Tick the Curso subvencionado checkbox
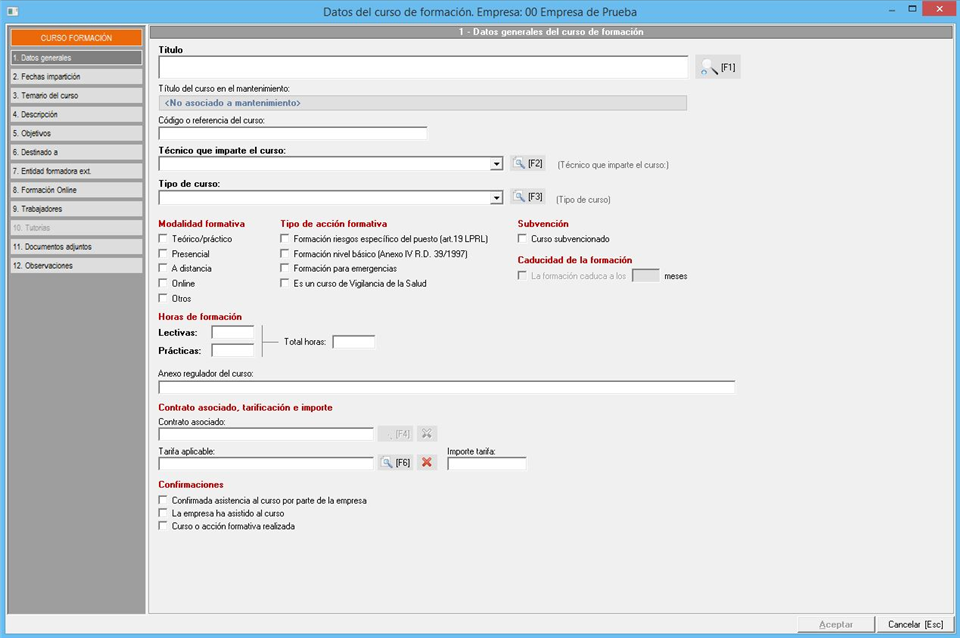 pyautogui.click(x=523, y=239)
